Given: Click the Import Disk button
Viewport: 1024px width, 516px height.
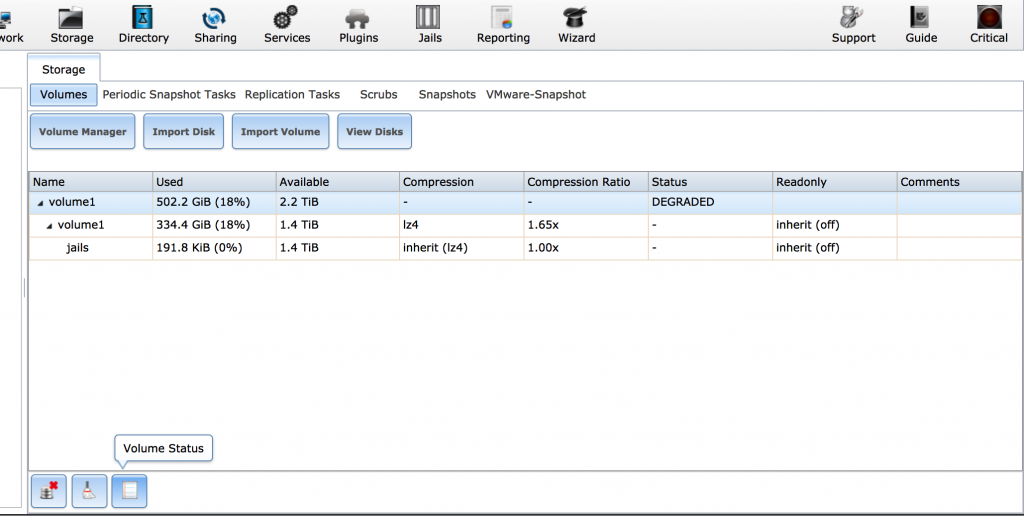Looking at the screenshot, I should click(184, 131).
